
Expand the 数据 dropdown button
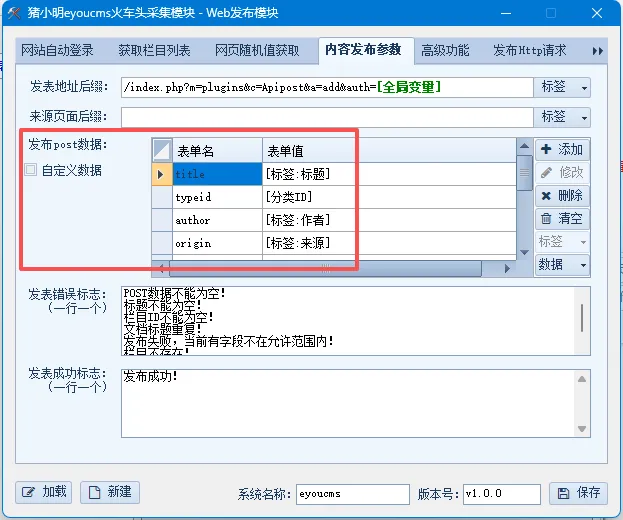[x=562, y=264]
